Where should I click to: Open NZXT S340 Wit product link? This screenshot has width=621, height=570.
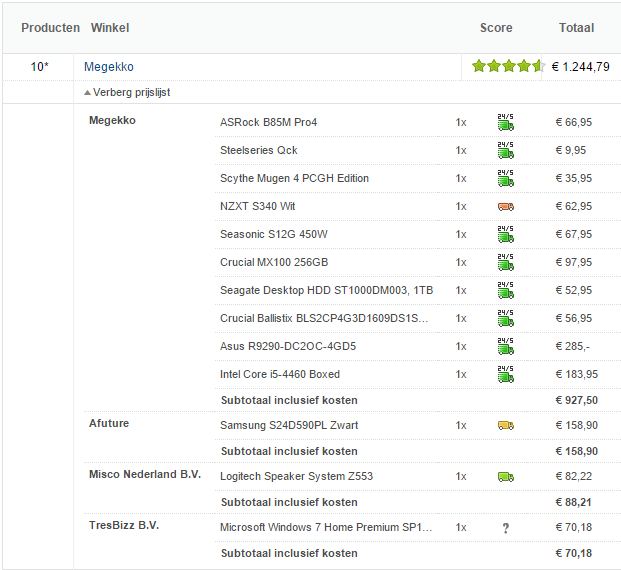[257, 206]
